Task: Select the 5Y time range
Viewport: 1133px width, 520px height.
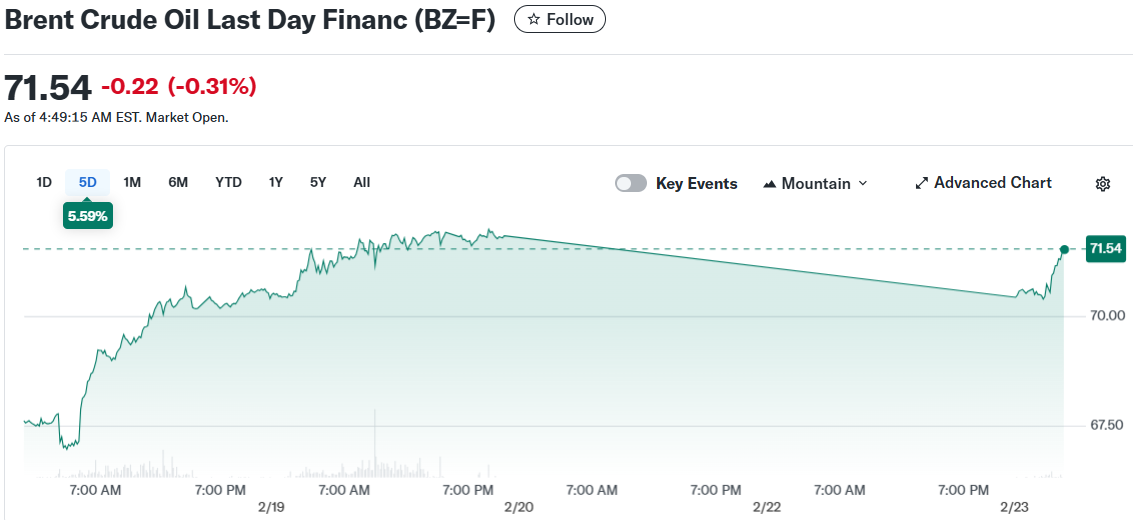Action: click(318, 182)
